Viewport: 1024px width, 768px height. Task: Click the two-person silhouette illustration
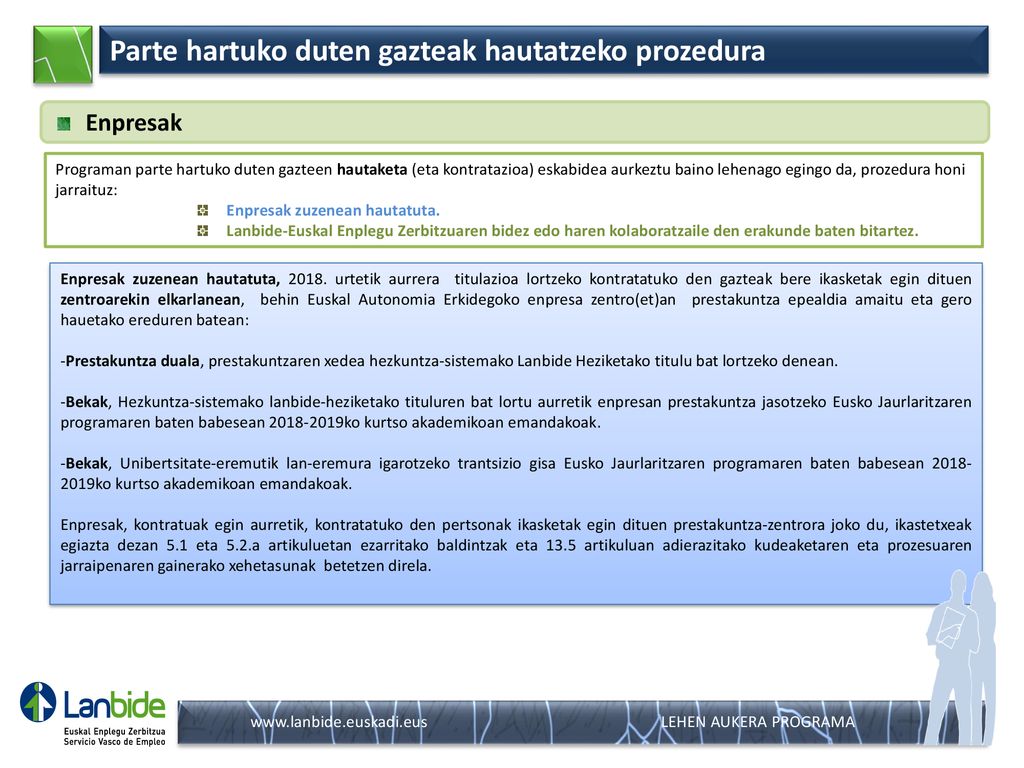click(961, 658)
